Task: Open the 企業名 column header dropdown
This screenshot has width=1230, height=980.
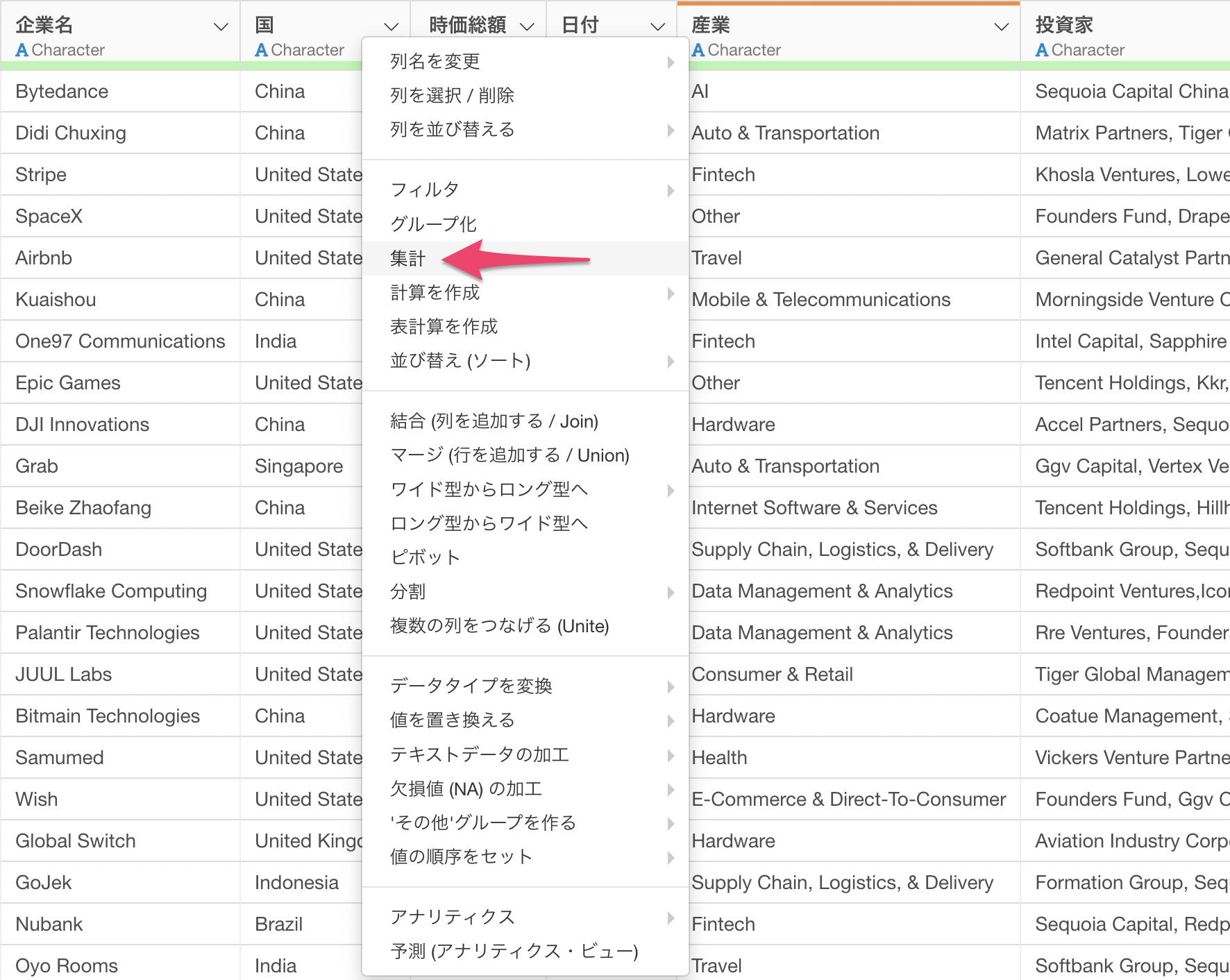Action: (x=221, y=27)
